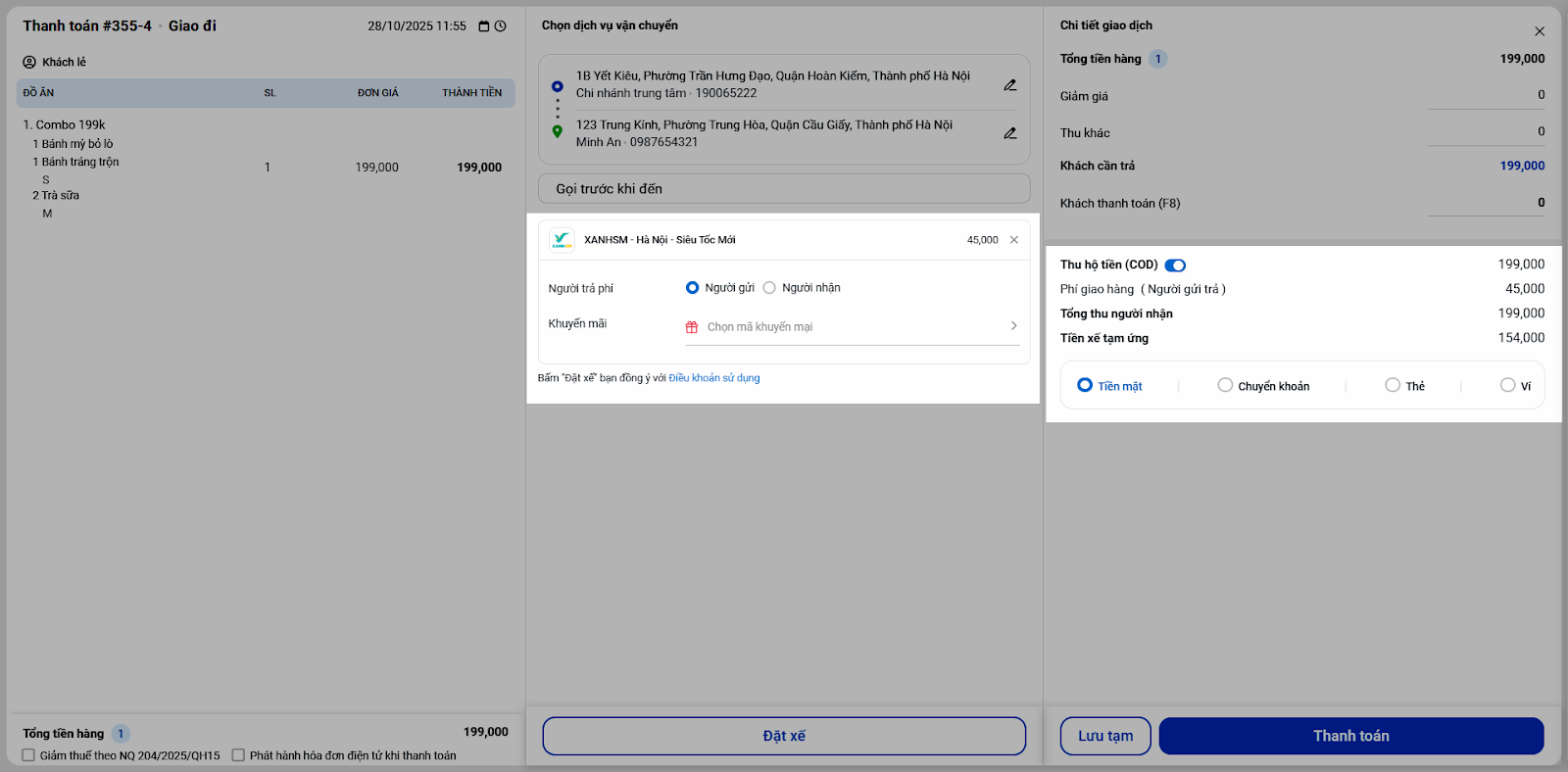Click the clock icon beside the time
1568x772 pixels.
click(x=501, y=26)
